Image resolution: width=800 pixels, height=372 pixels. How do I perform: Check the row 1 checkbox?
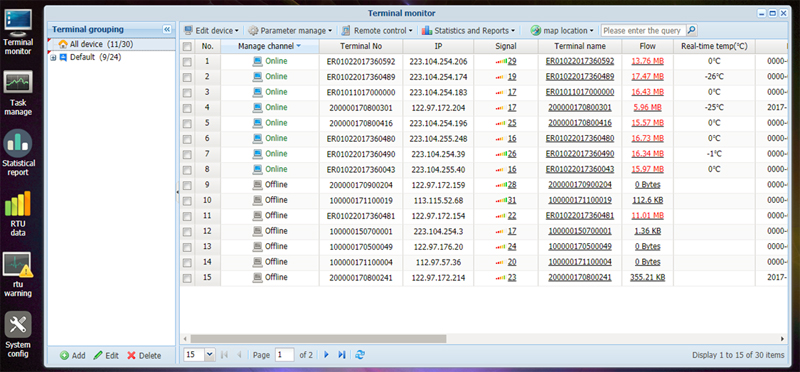(187, 62)
